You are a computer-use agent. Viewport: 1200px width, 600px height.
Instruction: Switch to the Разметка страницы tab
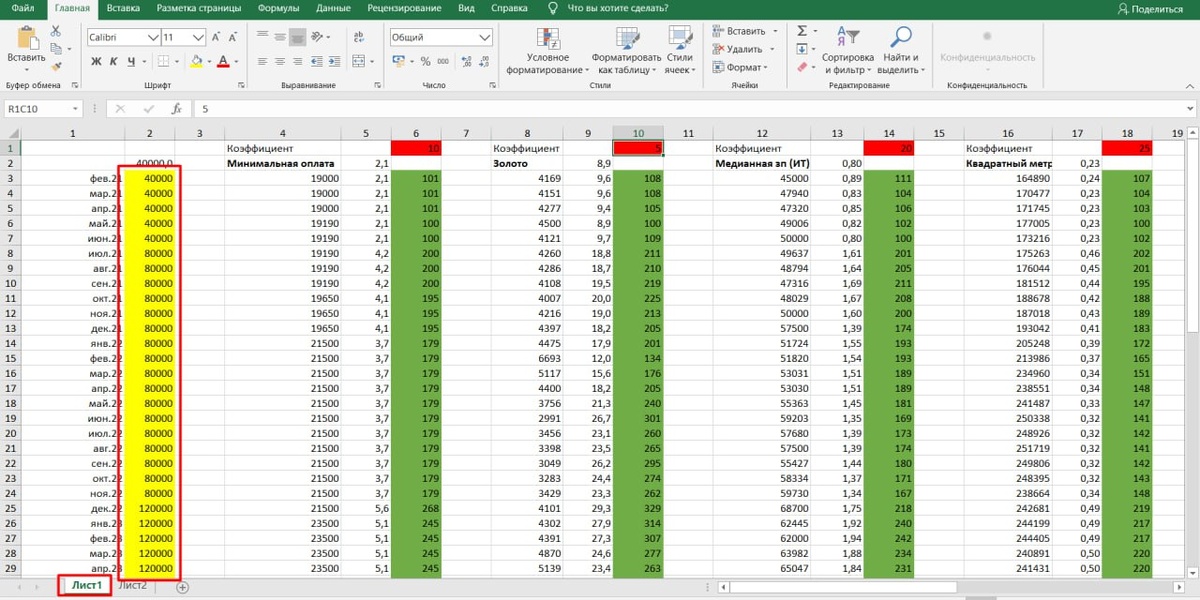click(199, 8)
